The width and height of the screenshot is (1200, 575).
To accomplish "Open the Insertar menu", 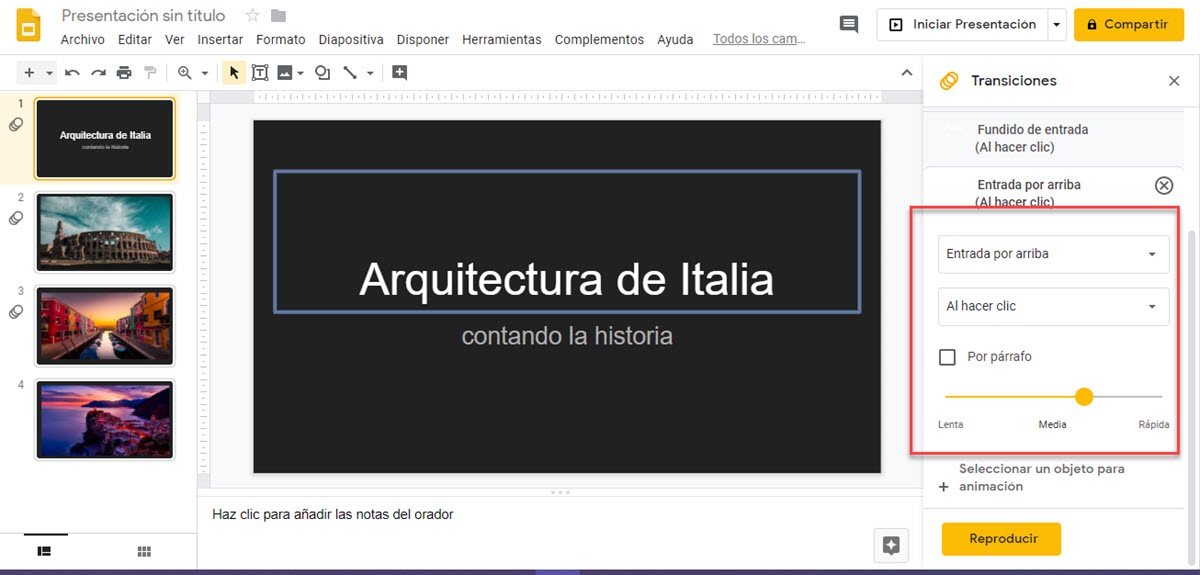I will coord(220,40).
